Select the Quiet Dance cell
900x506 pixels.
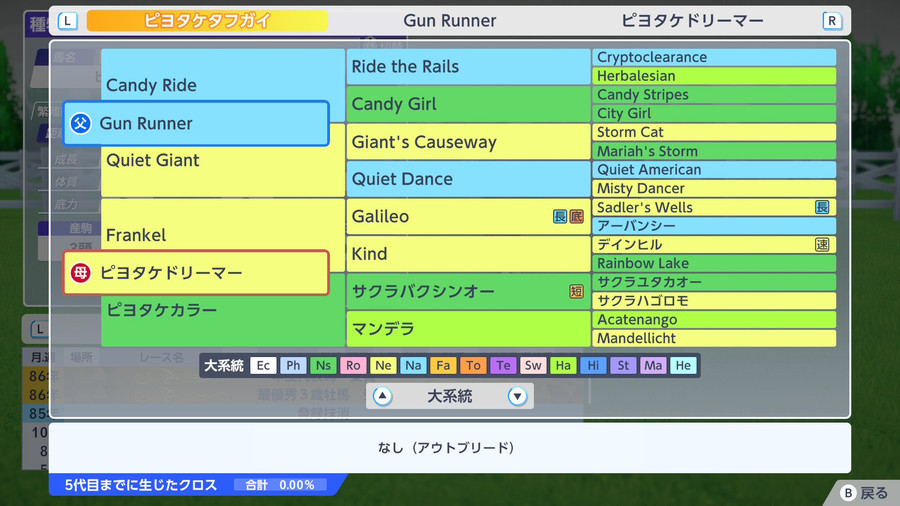(468, 179)
